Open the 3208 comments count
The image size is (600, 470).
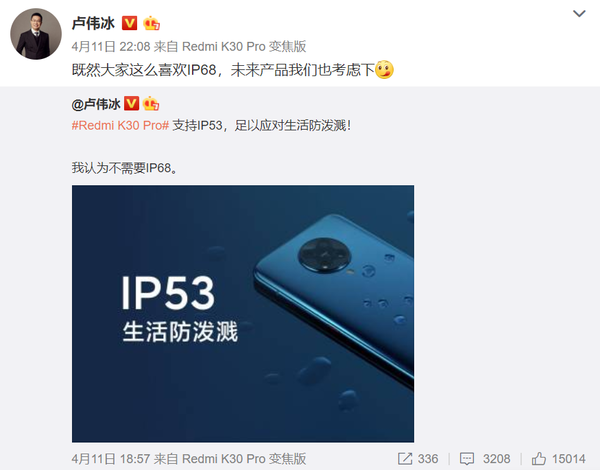(x=496, y=459)
